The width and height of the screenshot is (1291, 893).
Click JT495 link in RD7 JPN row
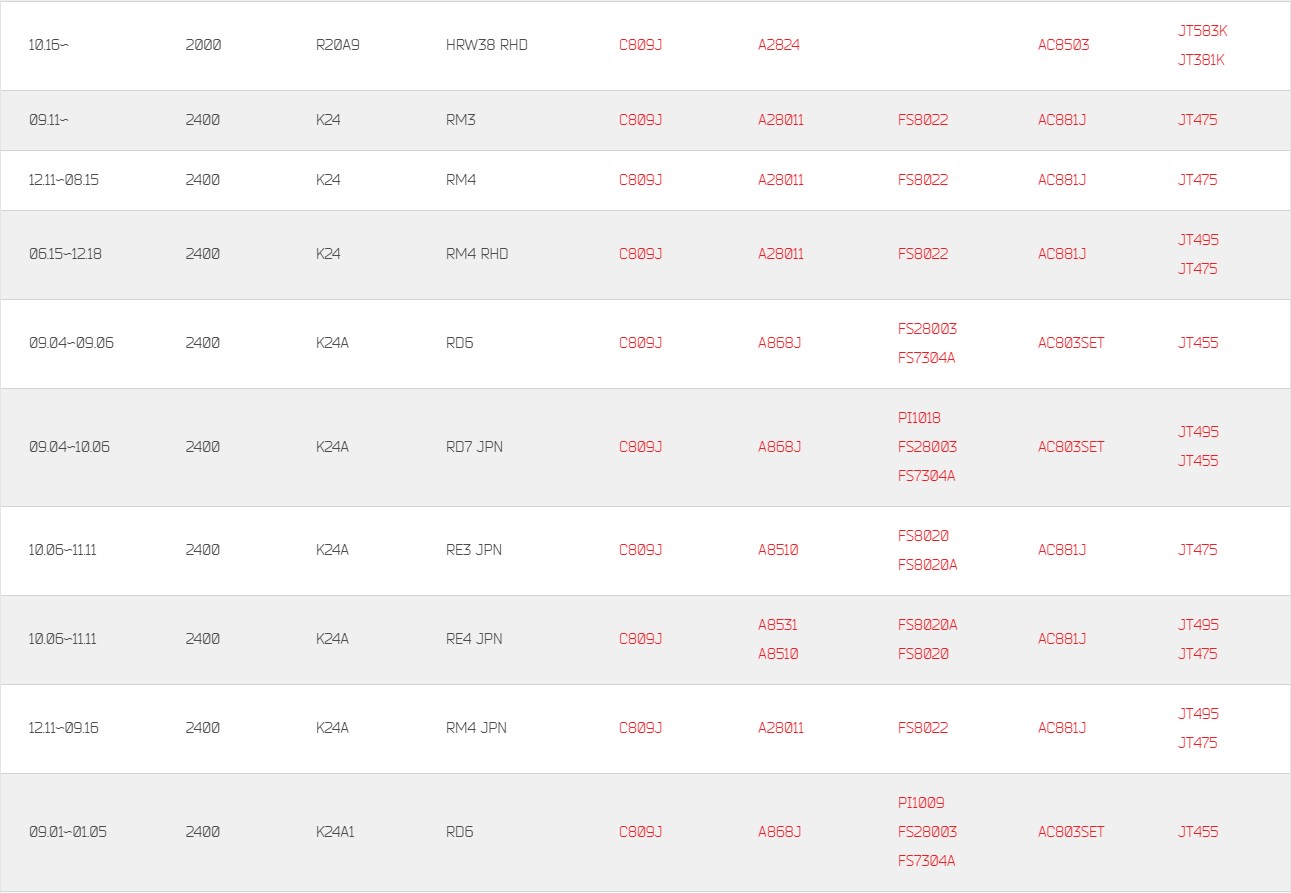coord(1198,432)
